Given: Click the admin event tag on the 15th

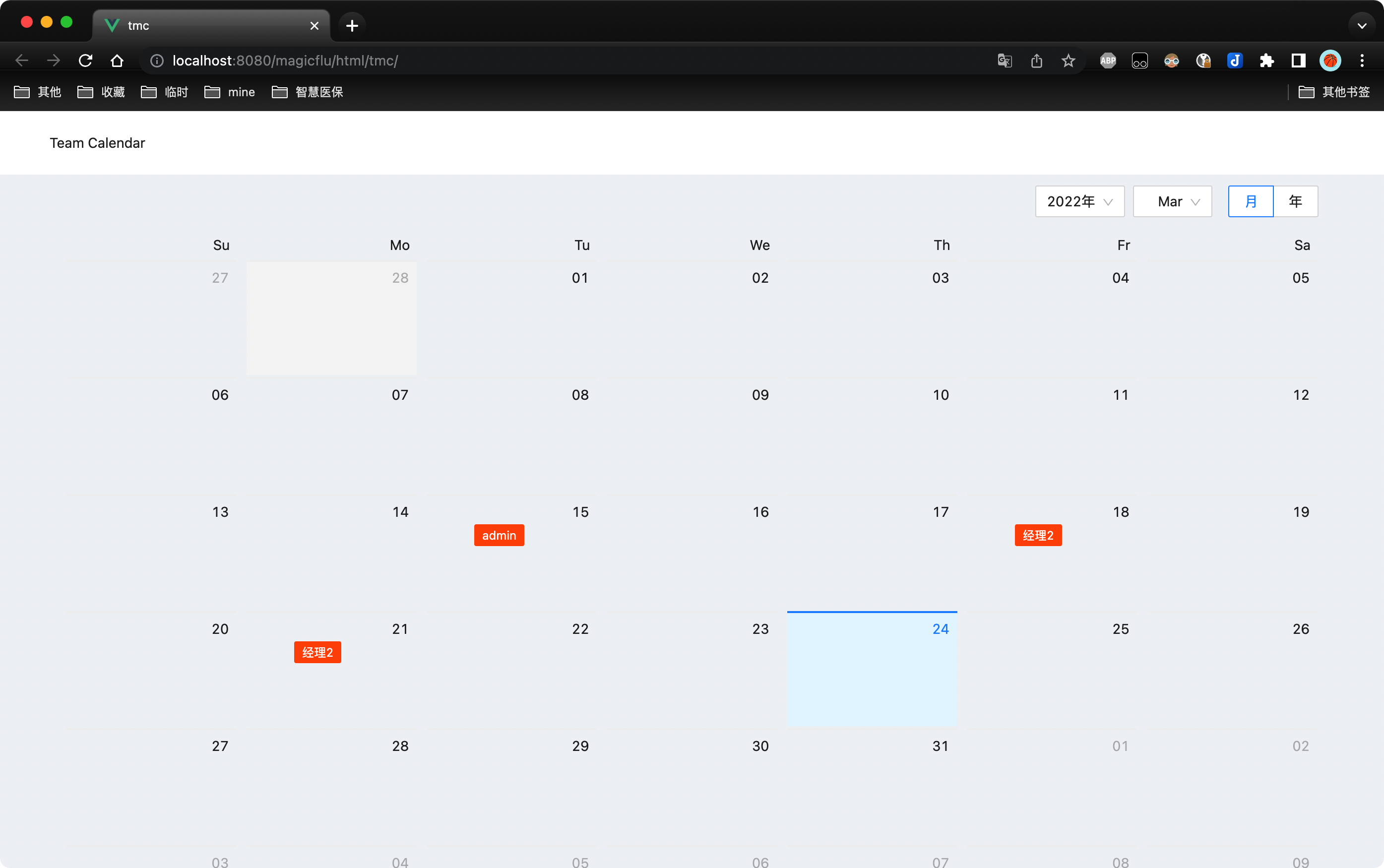Looking at the screenshot, I should [499, 535].
